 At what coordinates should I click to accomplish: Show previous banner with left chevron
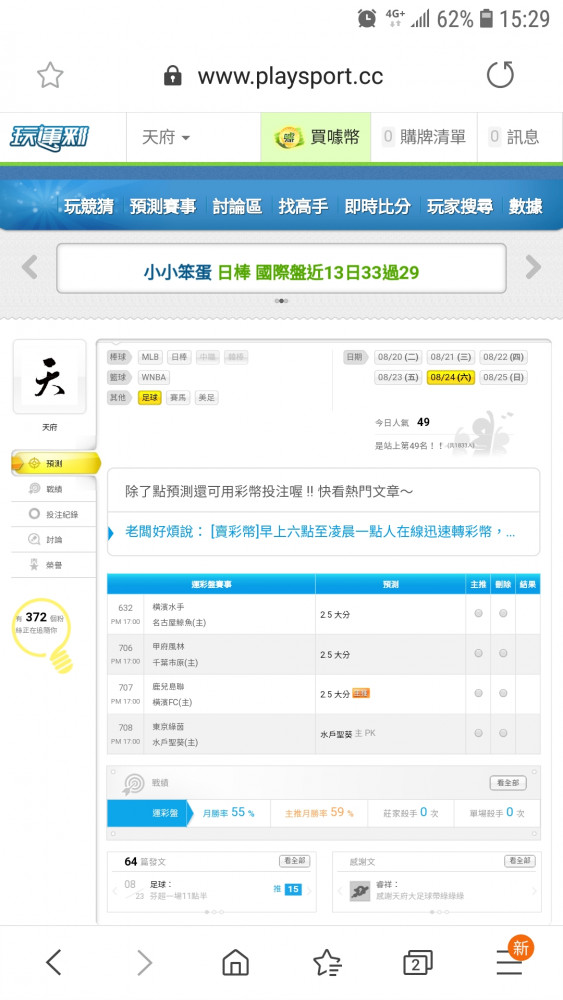click(x=30, y=267)
